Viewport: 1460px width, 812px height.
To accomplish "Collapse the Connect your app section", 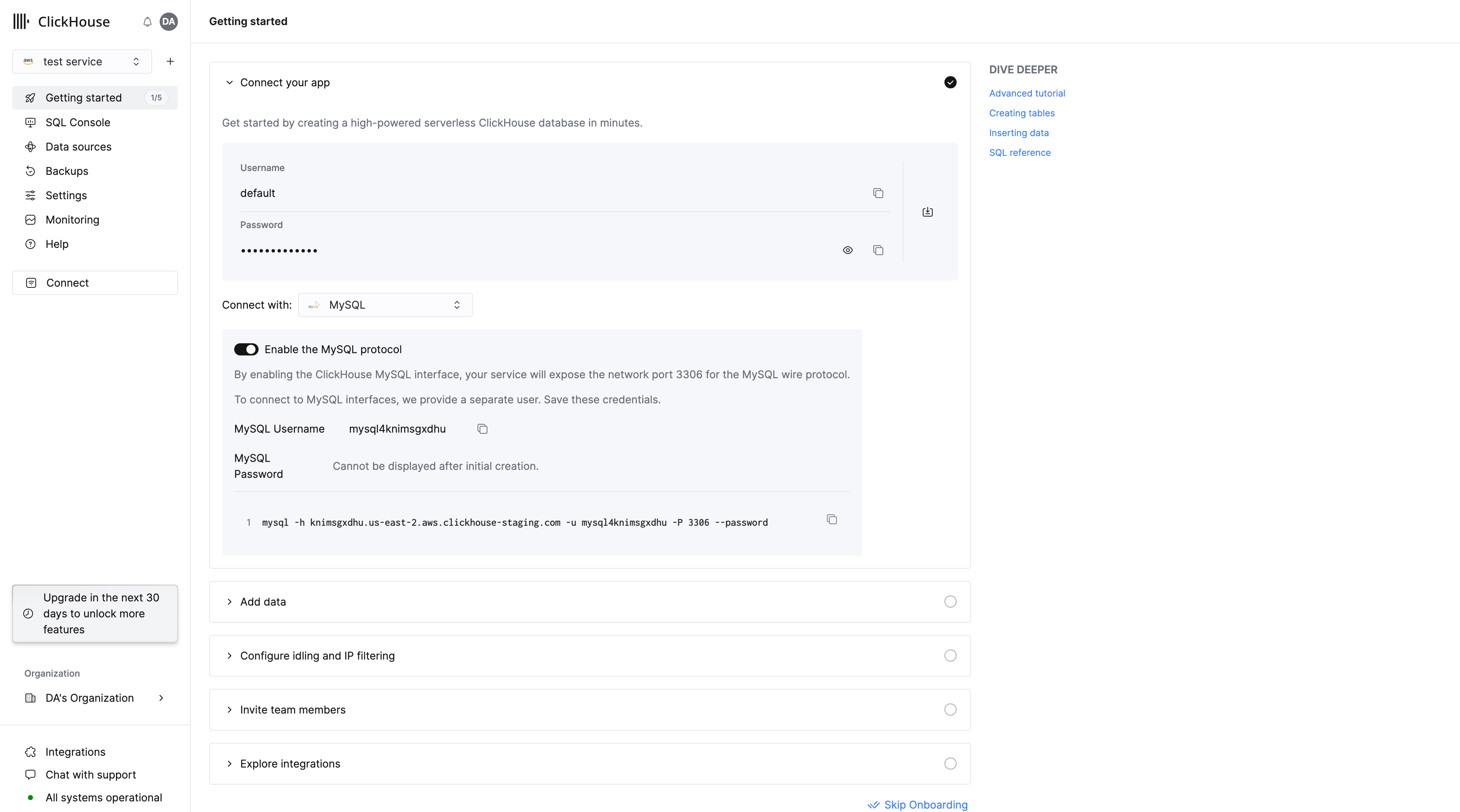I will 230,83.
